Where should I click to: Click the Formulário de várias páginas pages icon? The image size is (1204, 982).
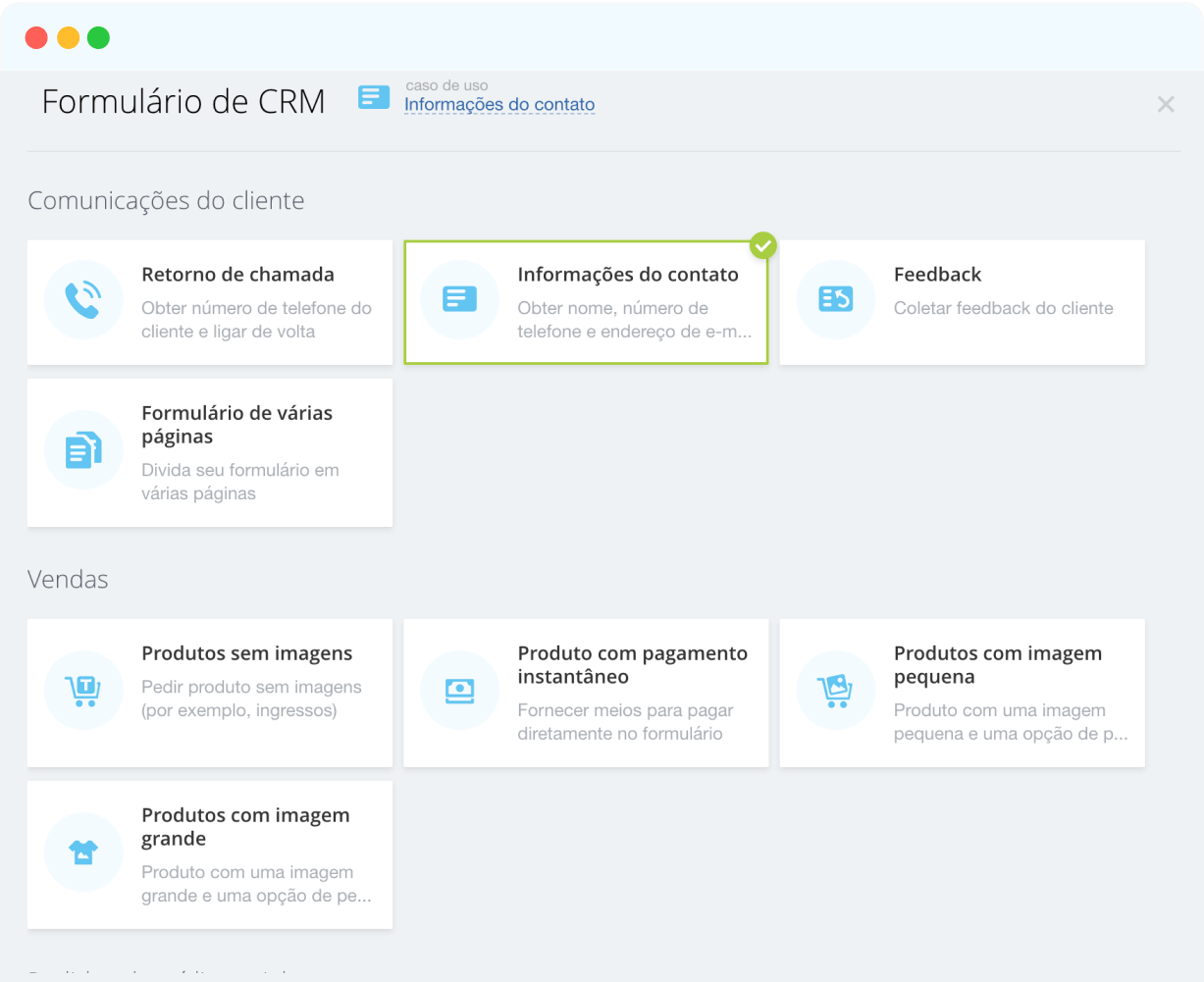click(x=83, y=449)
